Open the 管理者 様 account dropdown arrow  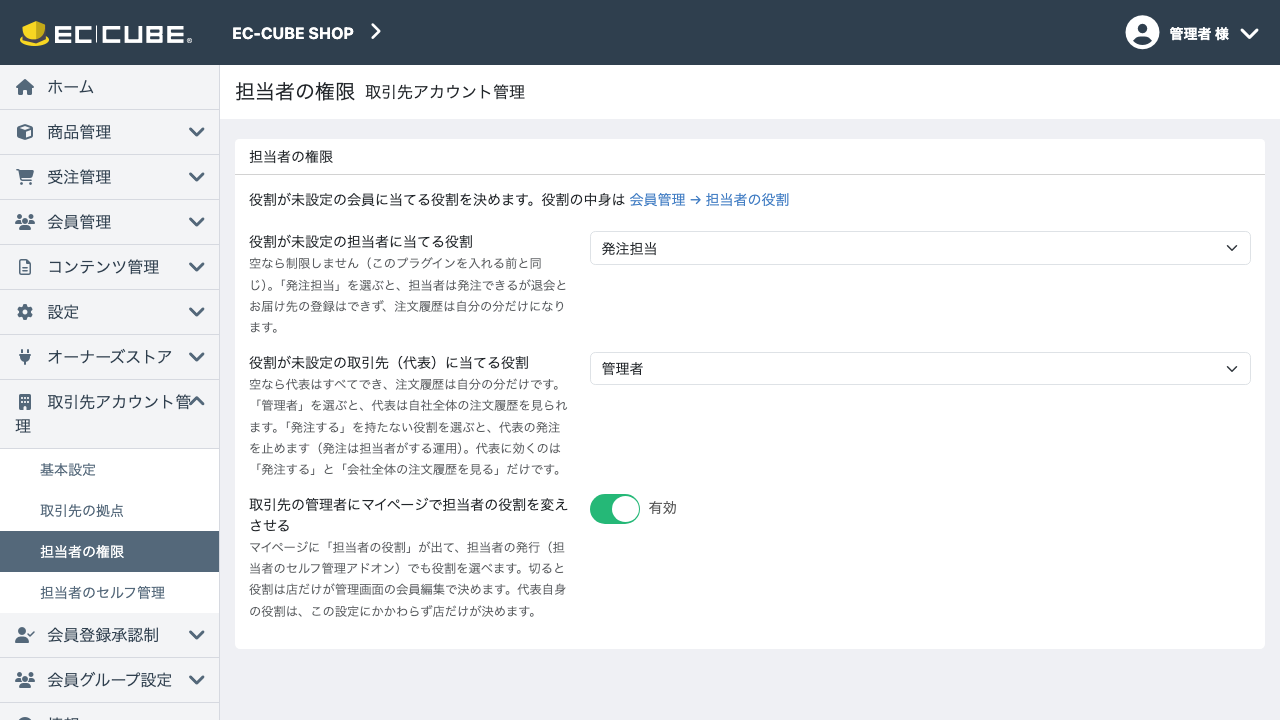click(1249, 33)
